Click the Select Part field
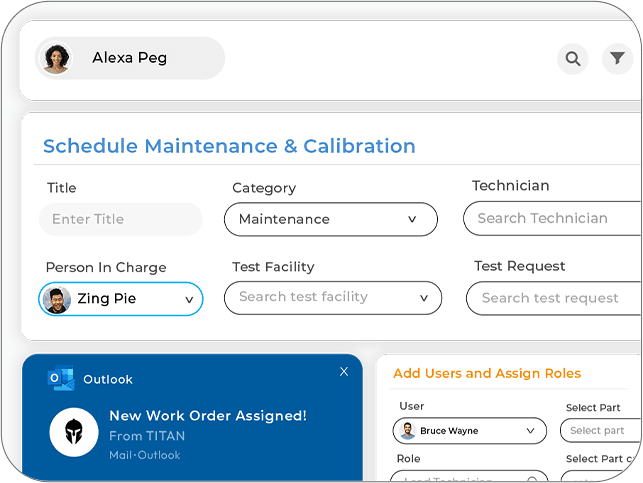The width and height of the screenshot is (643, 483). tap(600, 431)
